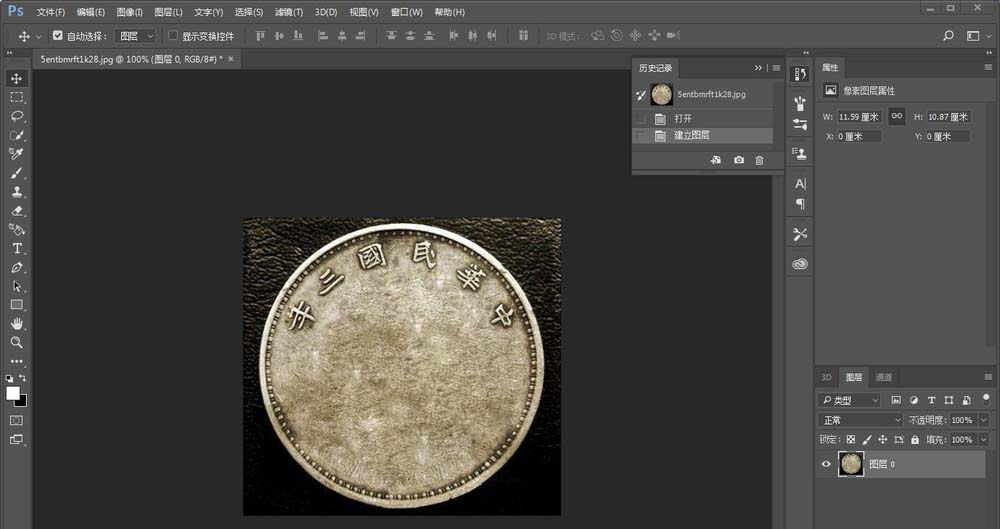Open the Auto-Select 图层 dropdown

pyautogui.click(x=135, y=36)
